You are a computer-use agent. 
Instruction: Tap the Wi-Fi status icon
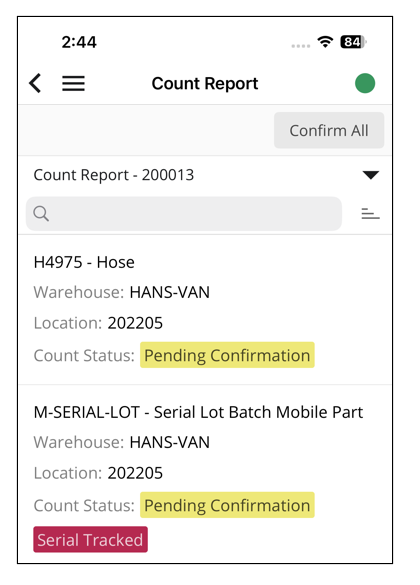pyautogui.click(x=325, y=42)
